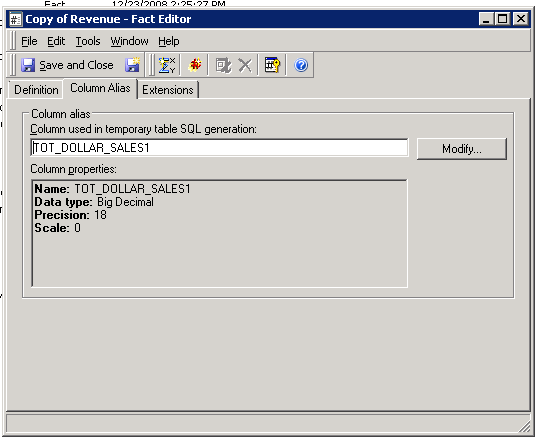This screenshot has width=541, height=443.
Task: Click the red starburst new expression icon
Action: pos(195,65)
